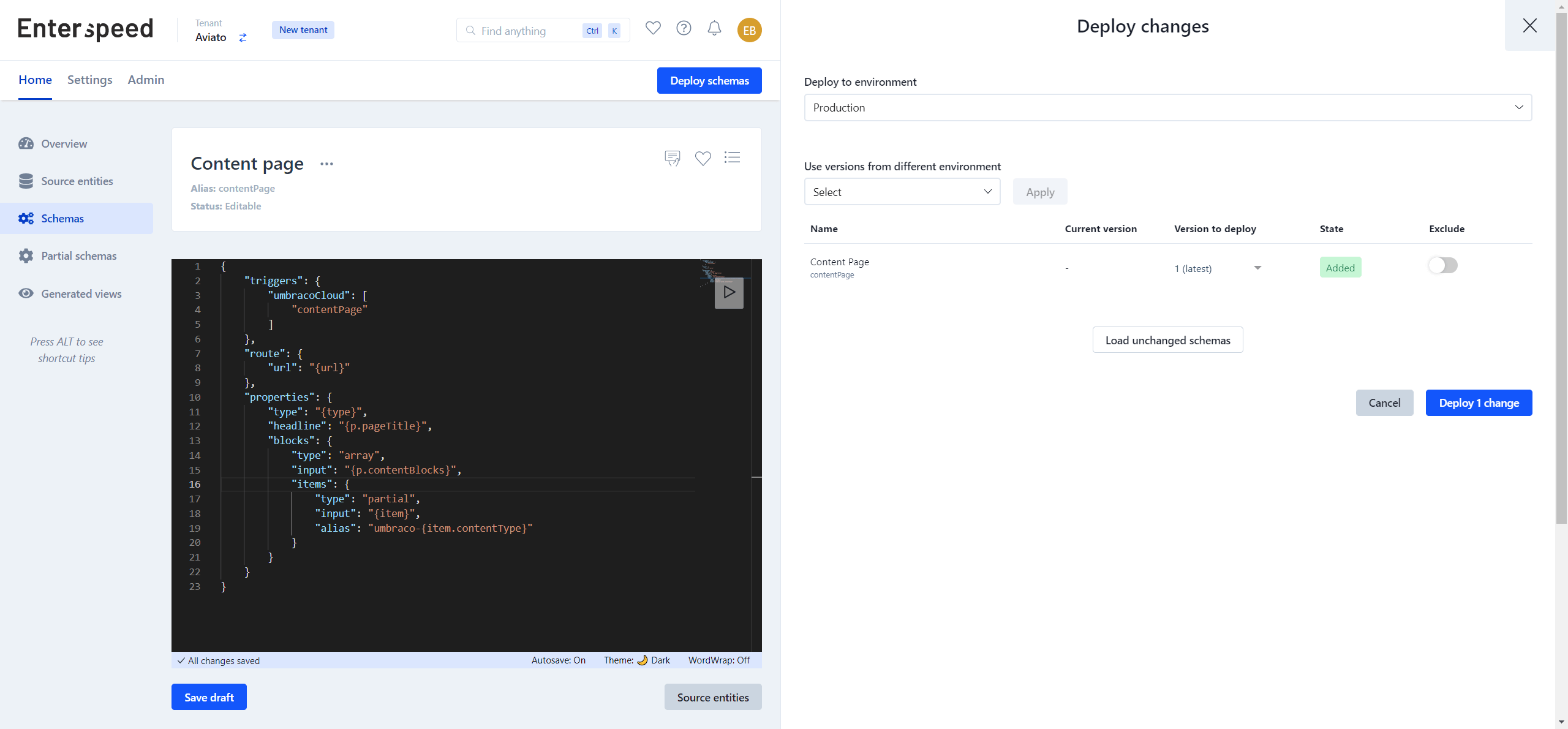The width and height of the screenshot is (1568, 729).
Task: Favorite the Content page schema
Action: (x=703, y=158)
